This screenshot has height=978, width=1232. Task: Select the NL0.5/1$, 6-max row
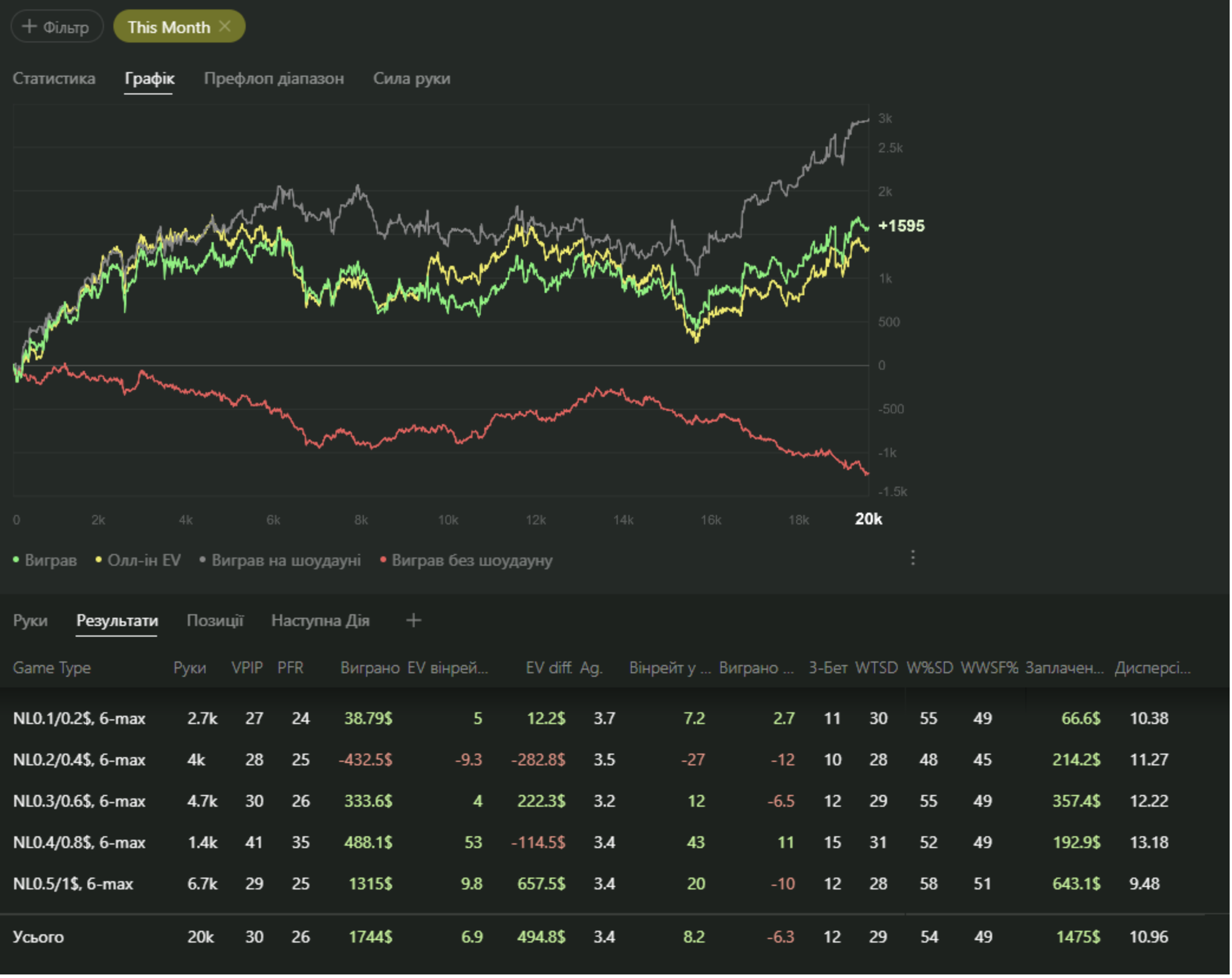pos(73,884)
